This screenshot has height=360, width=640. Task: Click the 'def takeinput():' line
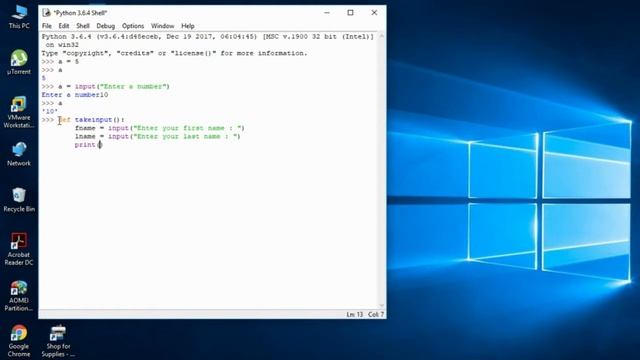pos(83,120)
